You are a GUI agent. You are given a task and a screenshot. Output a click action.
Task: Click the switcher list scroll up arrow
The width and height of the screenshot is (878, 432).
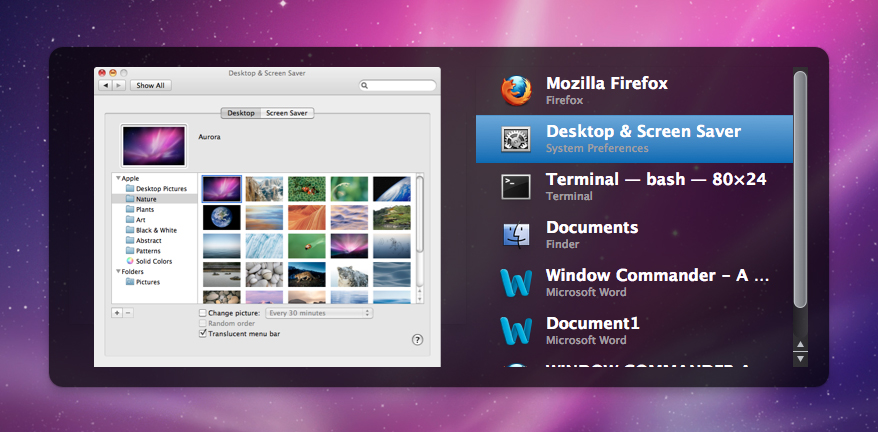[x=800, y=345]
